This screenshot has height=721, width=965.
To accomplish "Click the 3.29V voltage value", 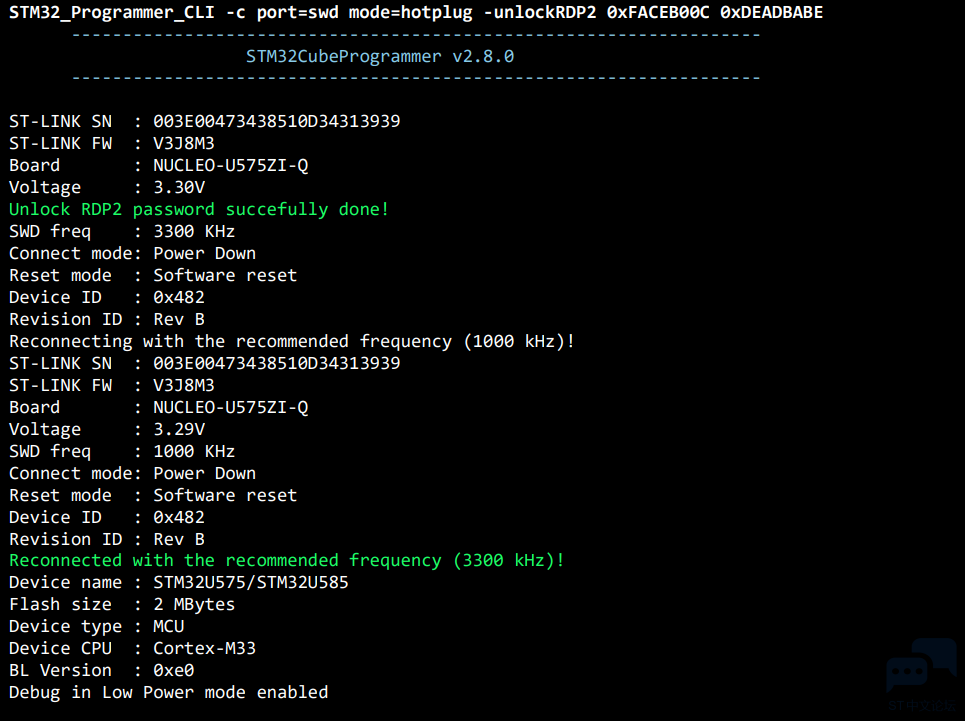I will (x=178, y=429).
